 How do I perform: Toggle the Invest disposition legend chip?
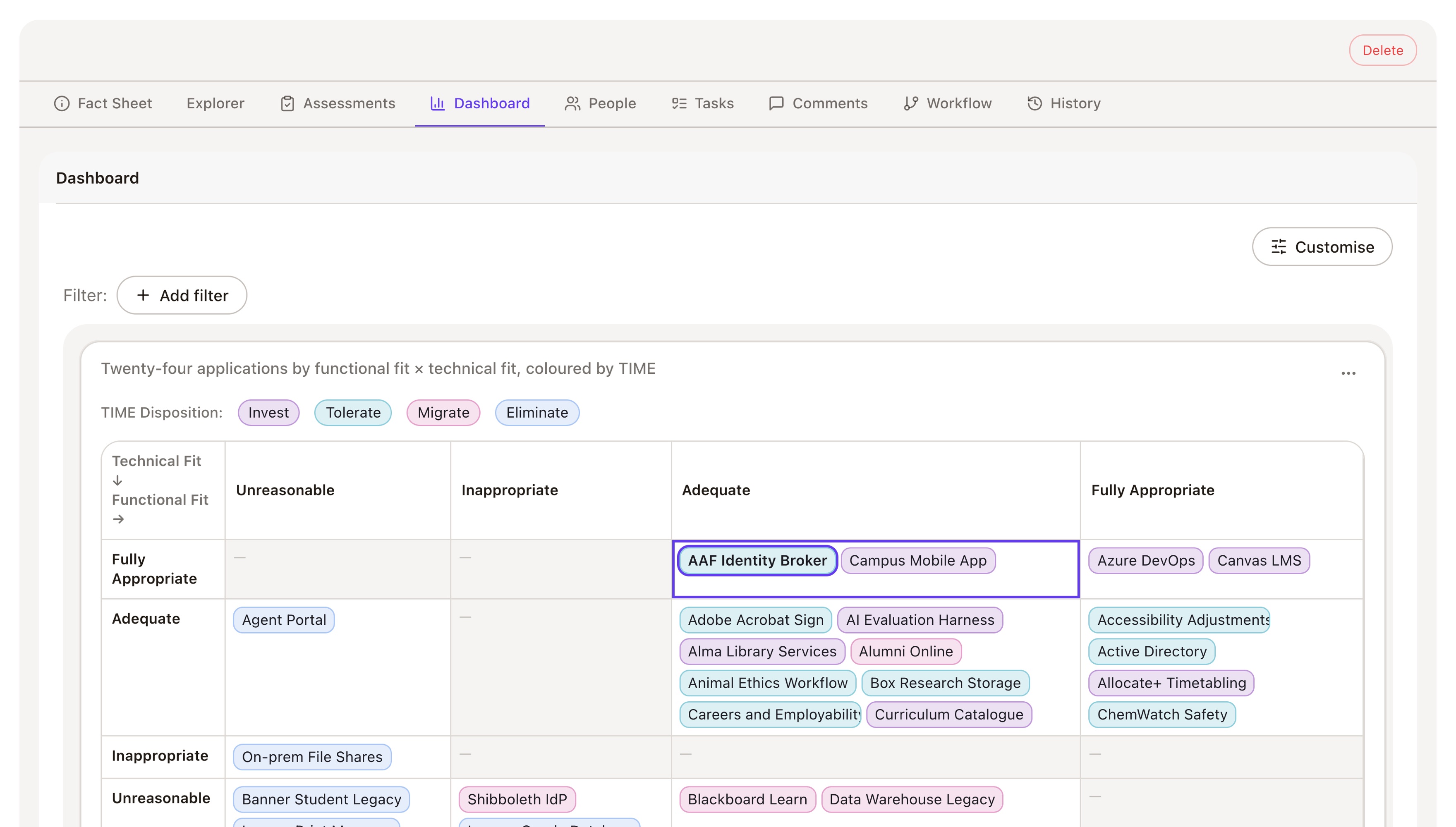[268, 412]
